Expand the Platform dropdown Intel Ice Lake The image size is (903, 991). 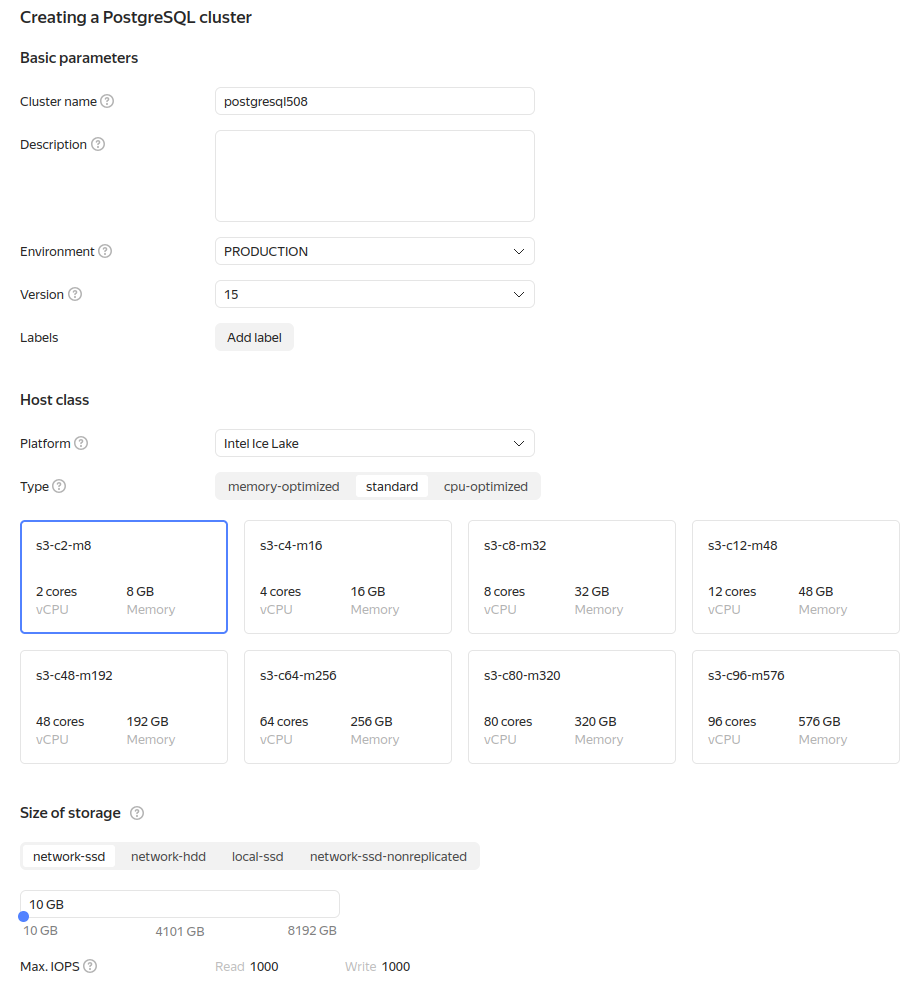(x=374, y=443)
